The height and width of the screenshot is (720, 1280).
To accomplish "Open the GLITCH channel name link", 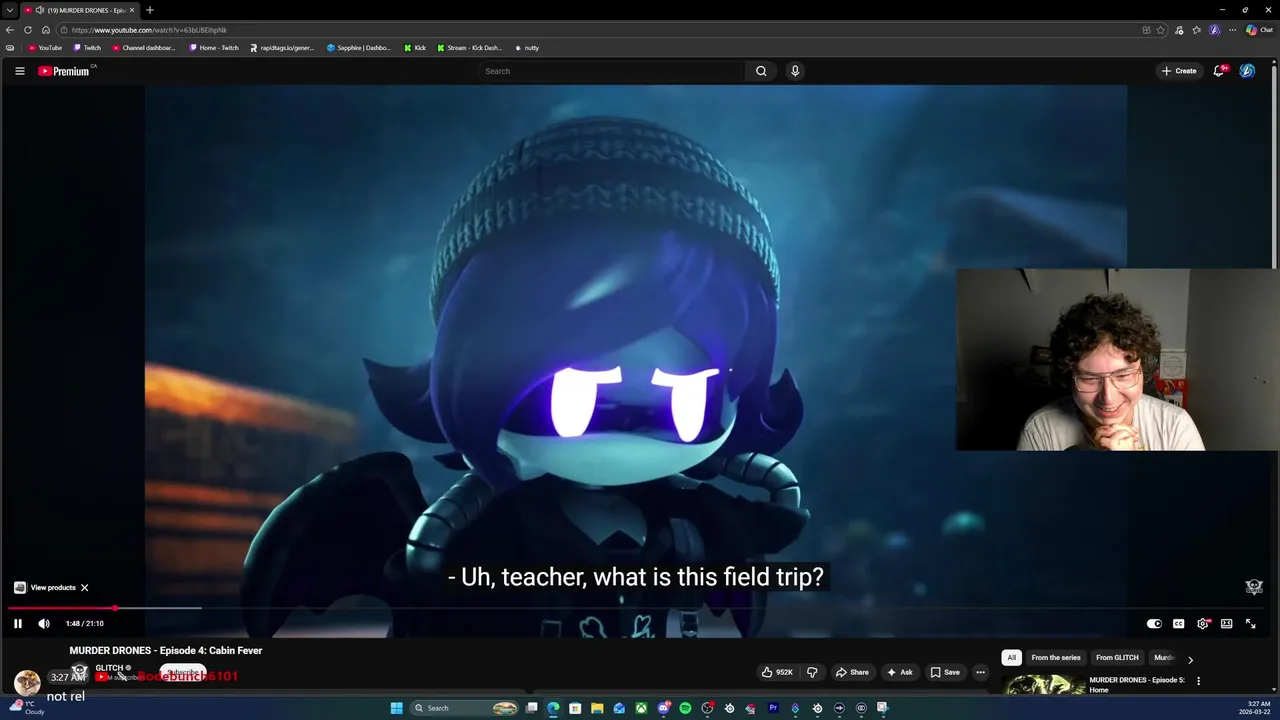I will point(109,668).
